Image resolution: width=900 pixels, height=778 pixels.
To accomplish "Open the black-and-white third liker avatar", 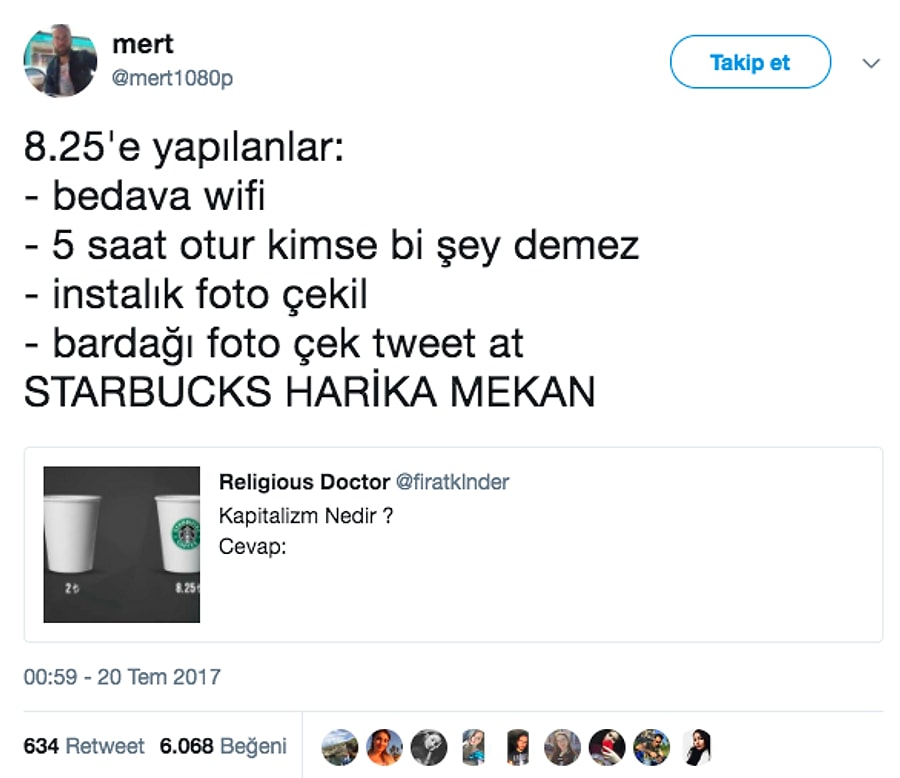I will click(x=429, y=747).
